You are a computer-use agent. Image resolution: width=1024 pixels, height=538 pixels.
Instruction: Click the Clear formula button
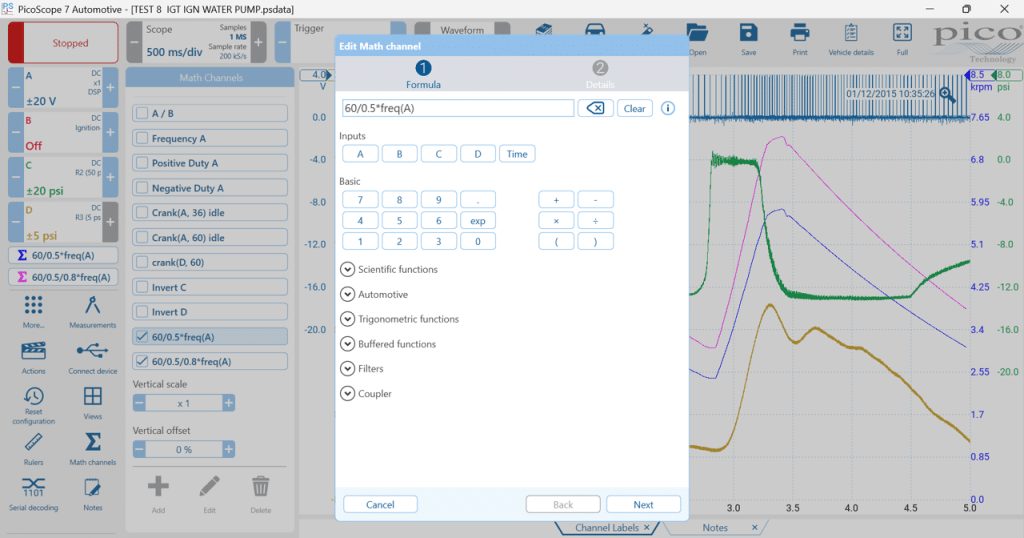click(634, 108)
